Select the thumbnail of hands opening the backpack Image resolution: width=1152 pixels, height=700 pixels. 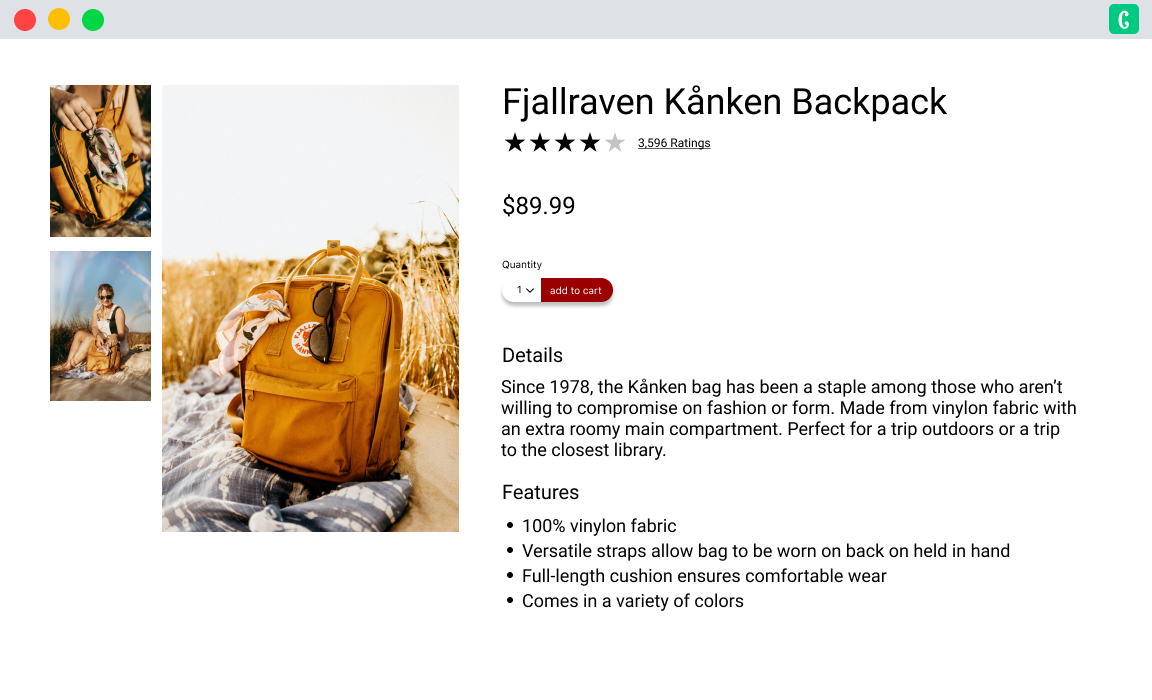tap(101, 161)
